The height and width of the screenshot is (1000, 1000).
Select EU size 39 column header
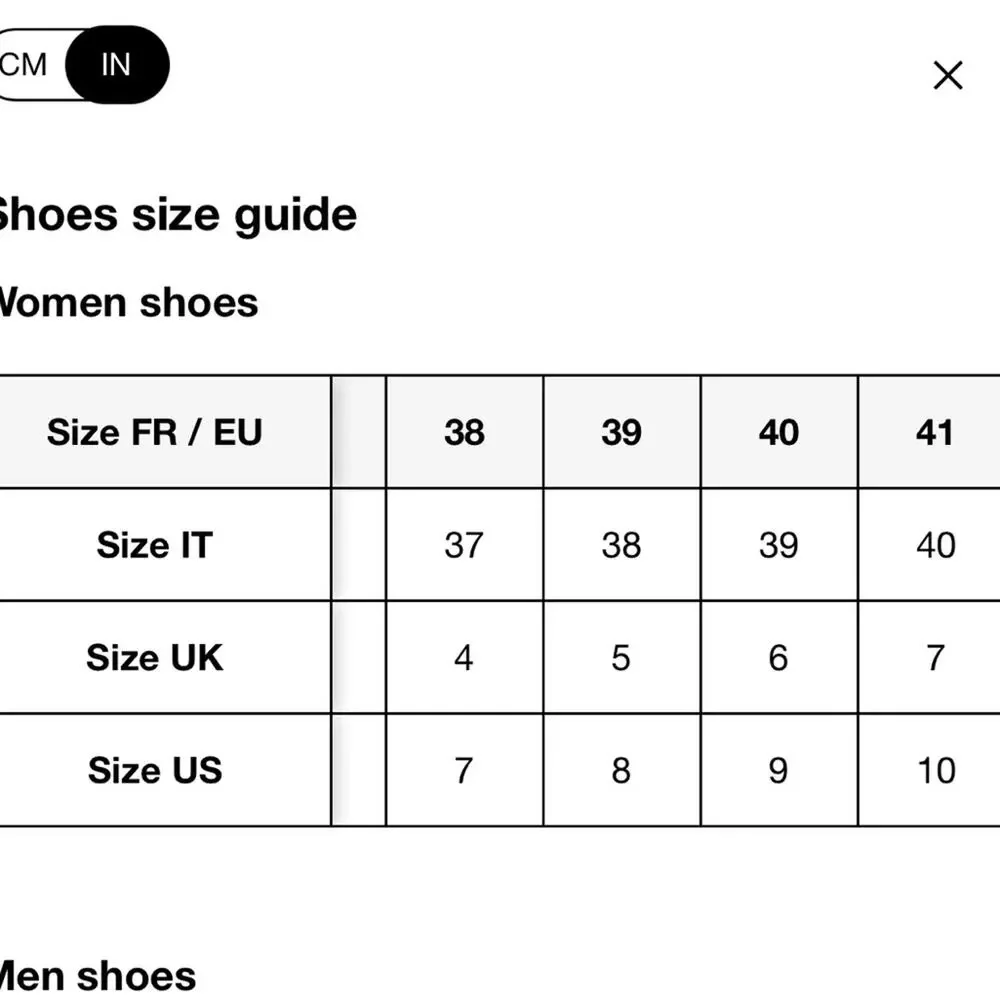(x=622, y=432)
